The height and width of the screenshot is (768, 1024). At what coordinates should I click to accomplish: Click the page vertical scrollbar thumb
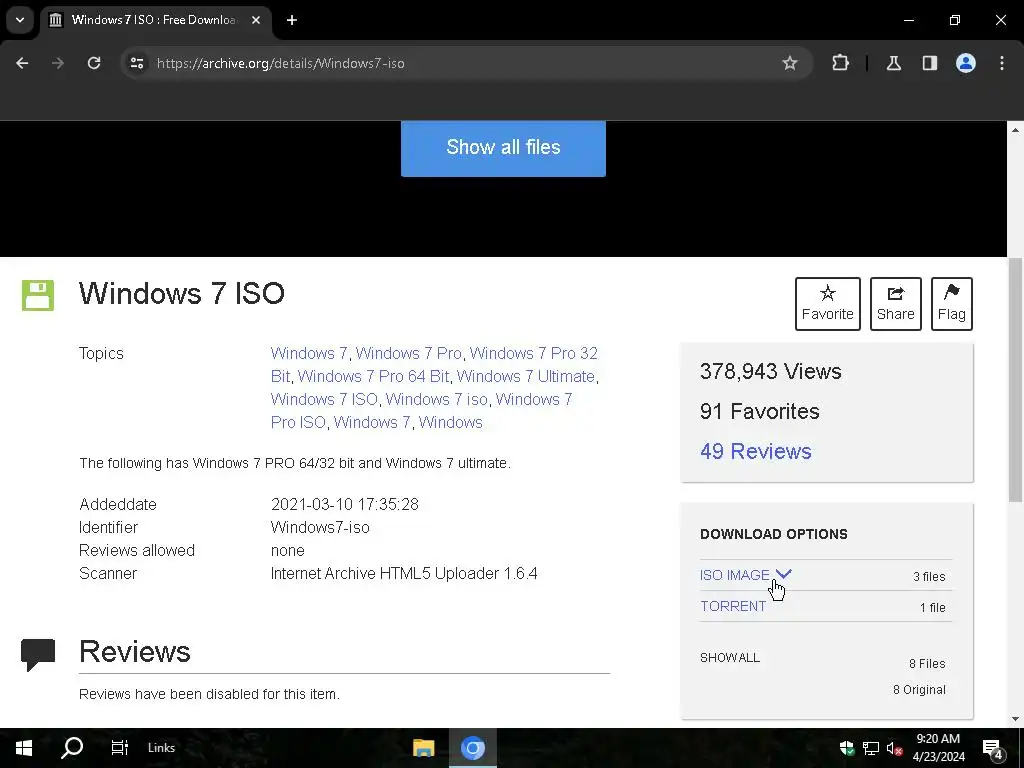click(x=1015, y=379)
